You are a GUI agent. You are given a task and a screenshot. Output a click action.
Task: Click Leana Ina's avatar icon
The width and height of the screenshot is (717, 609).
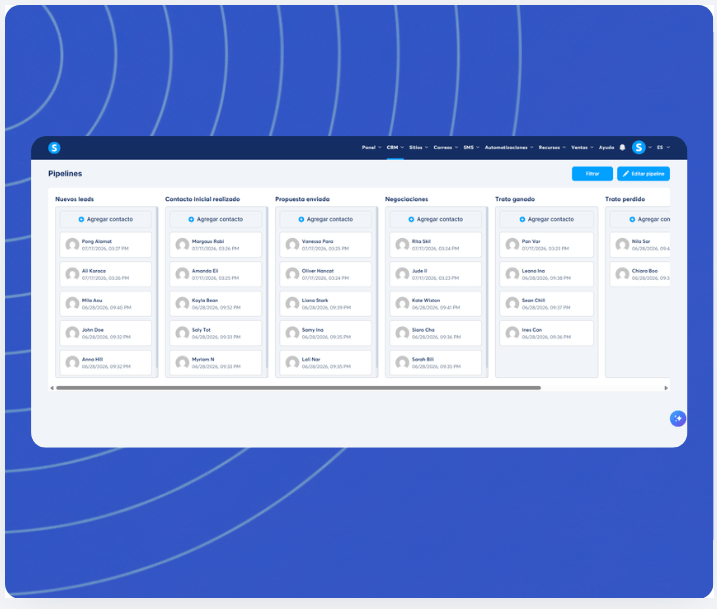[x=512, y=274]
